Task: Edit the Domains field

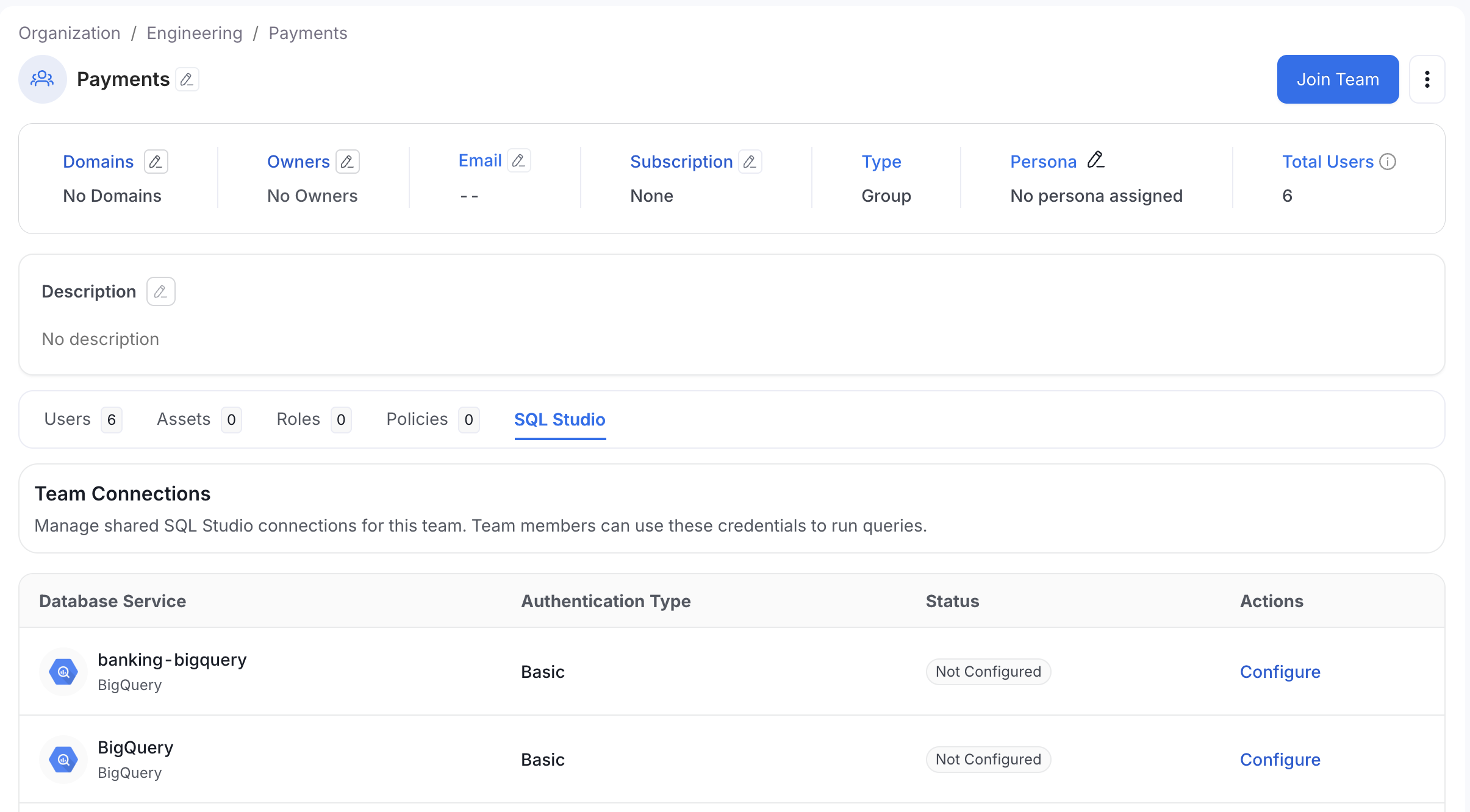Action: coord(156,162)
